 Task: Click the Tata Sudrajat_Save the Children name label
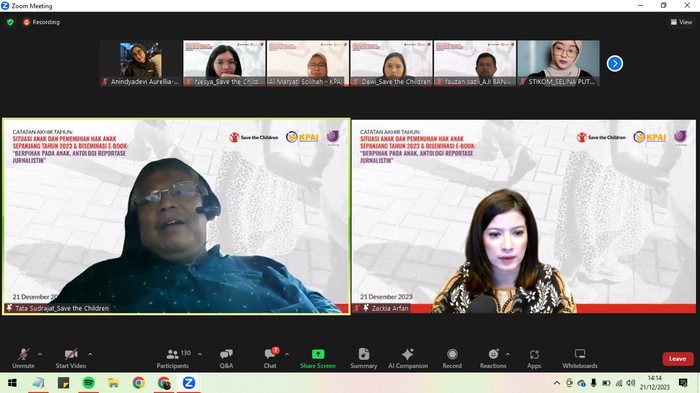(62, 308)
